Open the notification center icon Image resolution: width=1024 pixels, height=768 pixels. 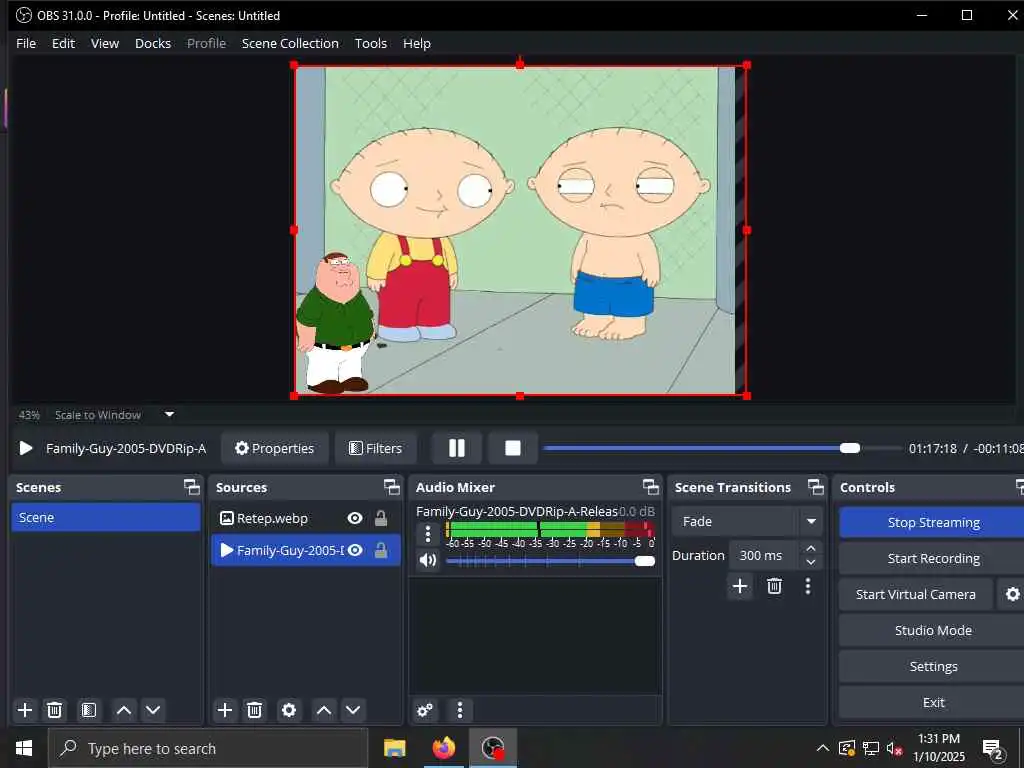993,750
